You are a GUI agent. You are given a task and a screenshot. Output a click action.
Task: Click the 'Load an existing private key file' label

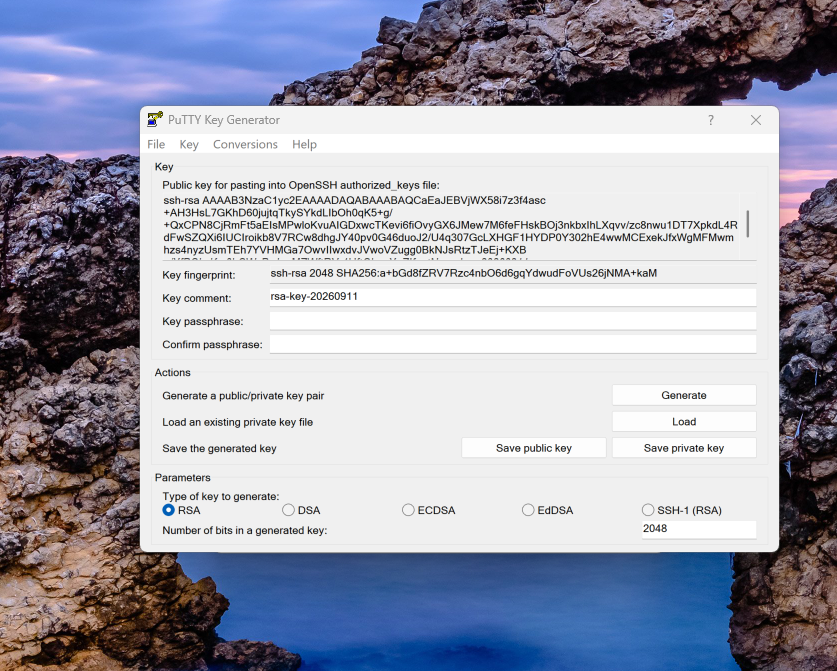tap(238, 422)
